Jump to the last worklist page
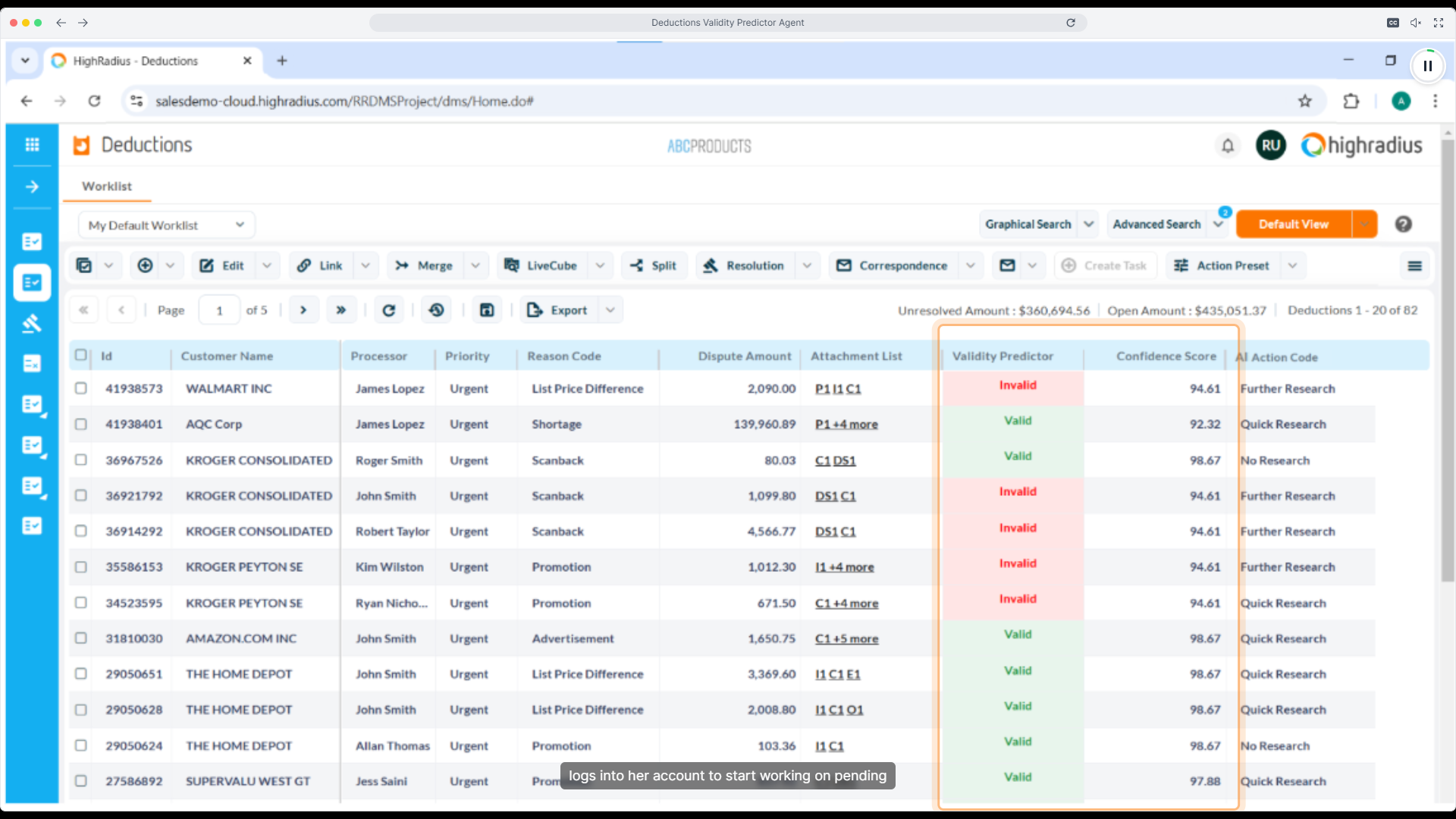The width and height of the screenshot is (1456, 819). click(341, 310)
